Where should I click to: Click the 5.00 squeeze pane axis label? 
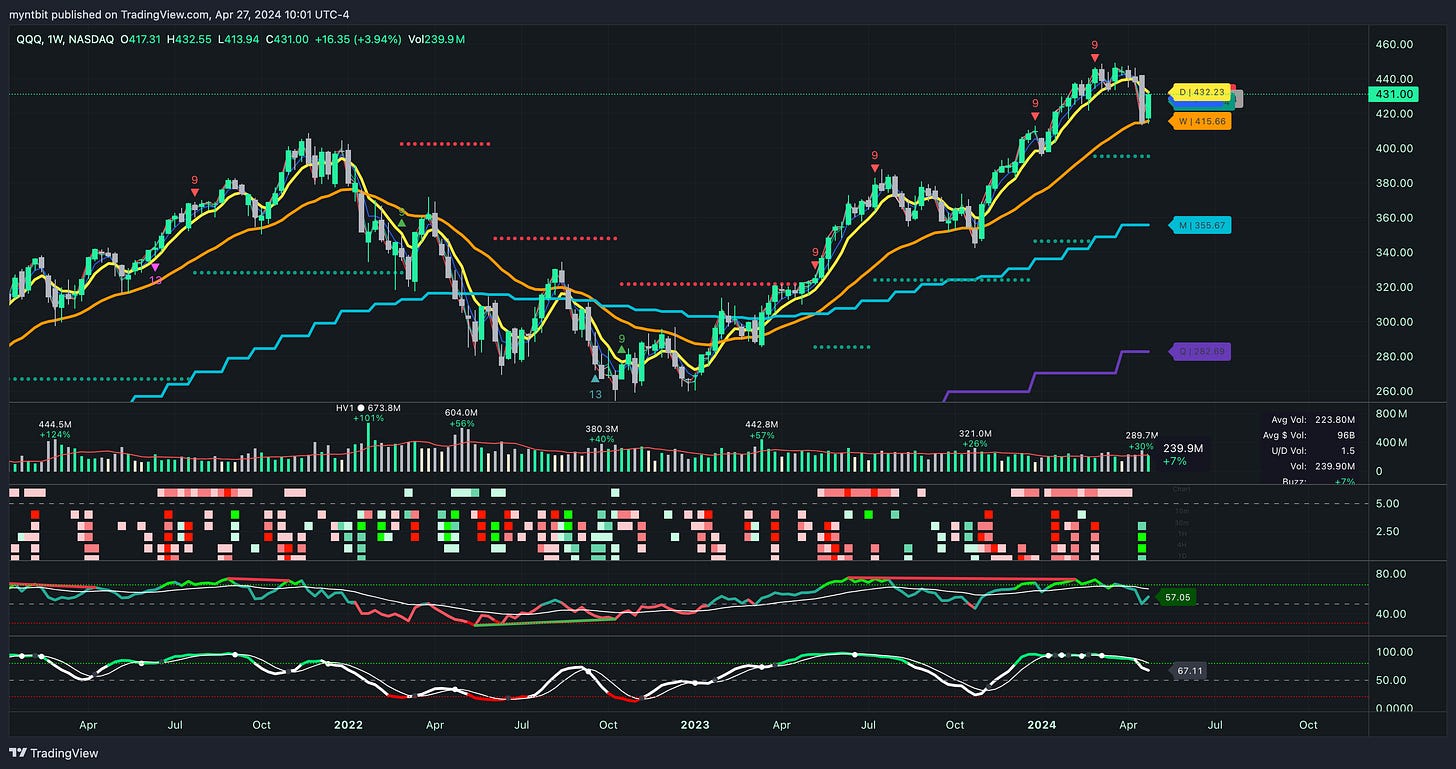click(1387, 504)
